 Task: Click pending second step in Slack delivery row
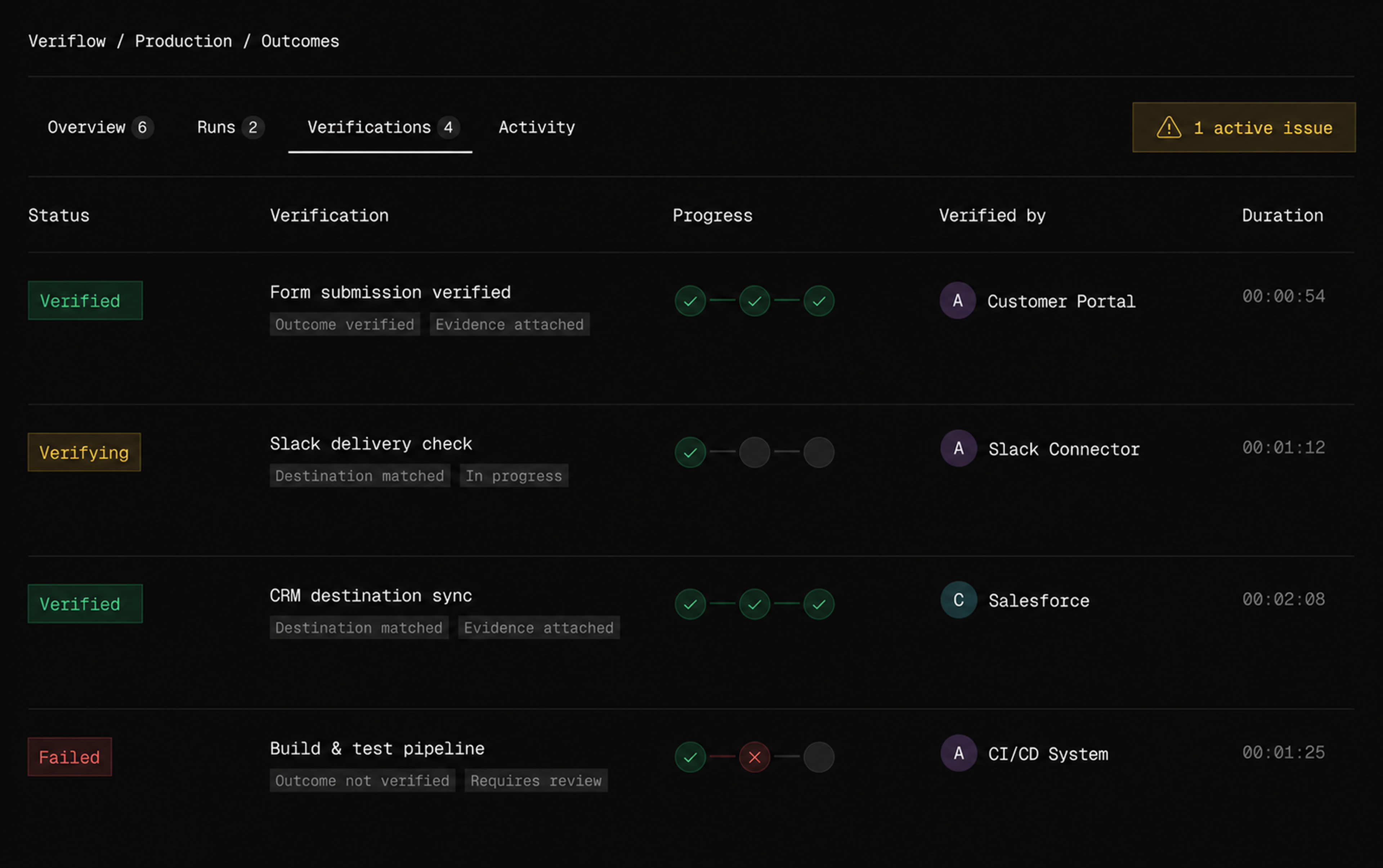(x=754, y=453)
